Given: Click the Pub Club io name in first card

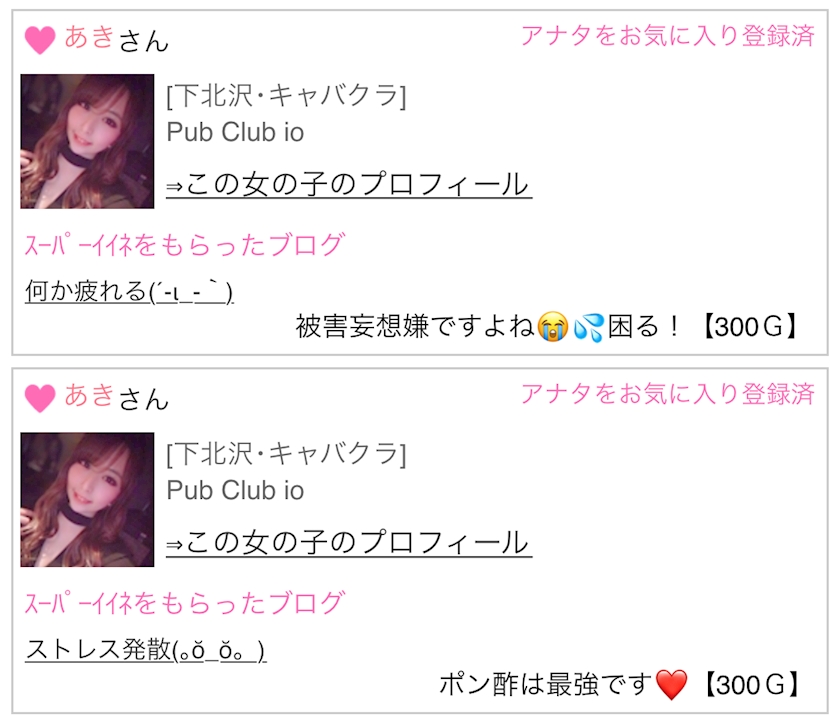Looking at the screenshot, I should [235, 132].
